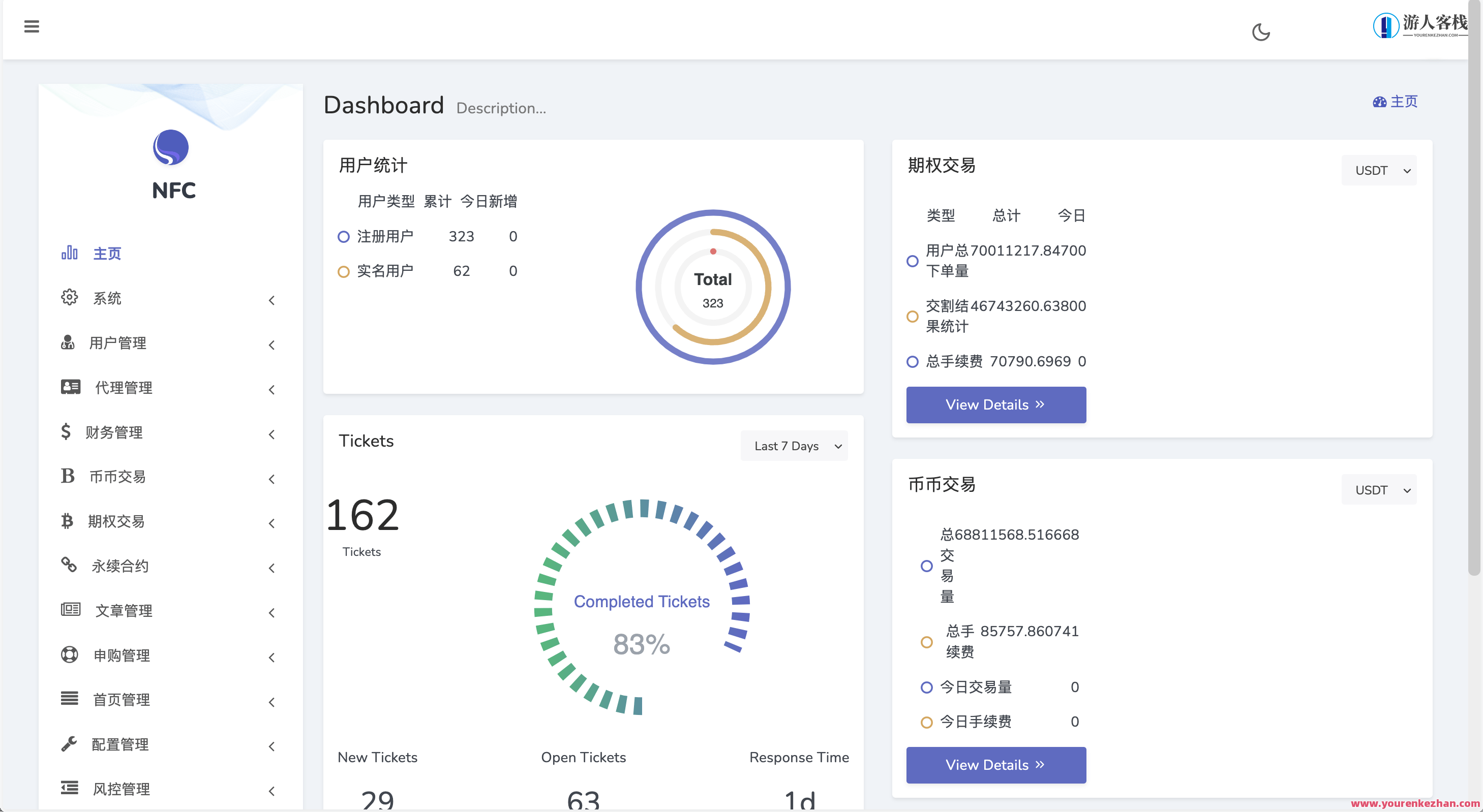Open the Last 7 Days dropdown in Tickets
The width and height of the screenshot is (1483, 812).
794,446
